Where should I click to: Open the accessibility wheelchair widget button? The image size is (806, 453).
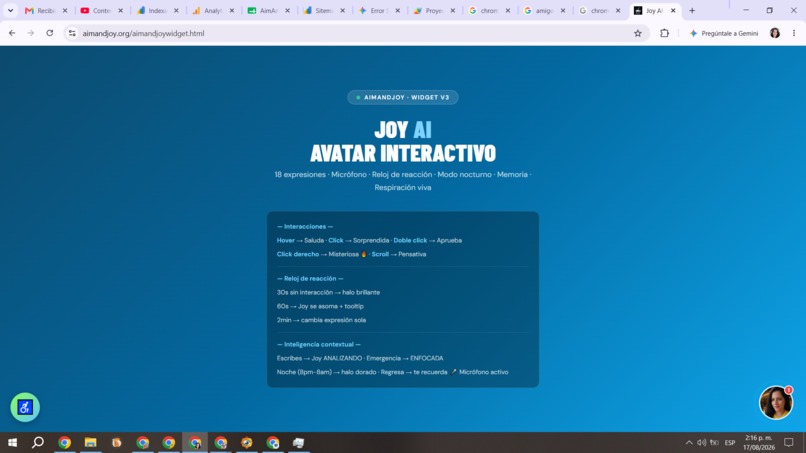pyautogui.click(x=25, y=407)
